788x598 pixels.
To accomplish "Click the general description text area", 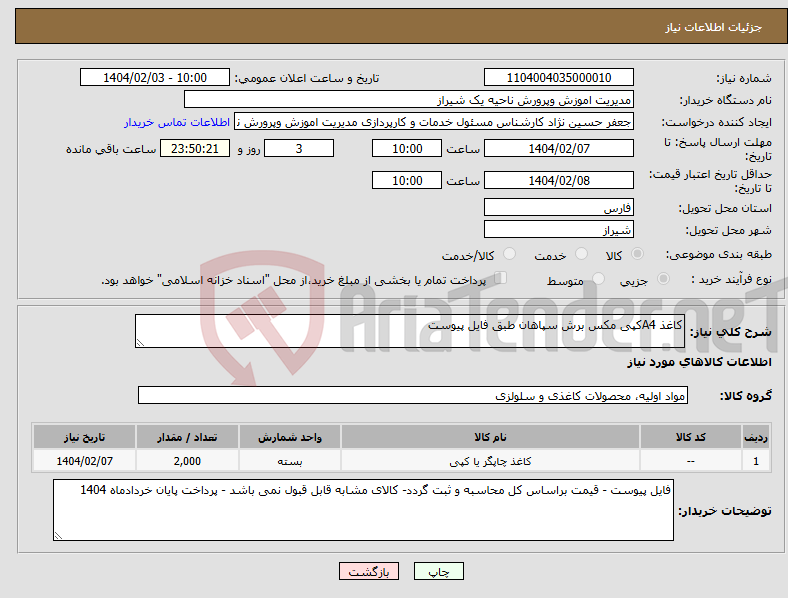I will tap(410, 331).
